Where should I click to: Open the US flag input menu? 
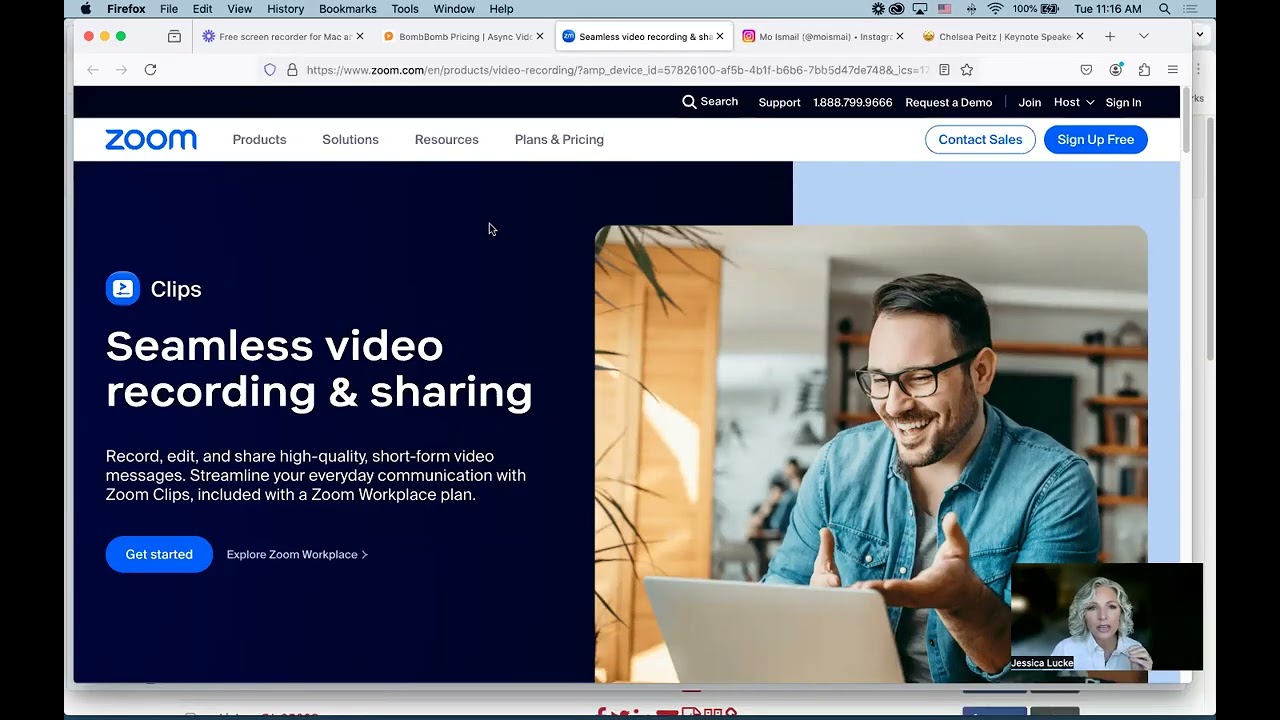pos(944,9)
